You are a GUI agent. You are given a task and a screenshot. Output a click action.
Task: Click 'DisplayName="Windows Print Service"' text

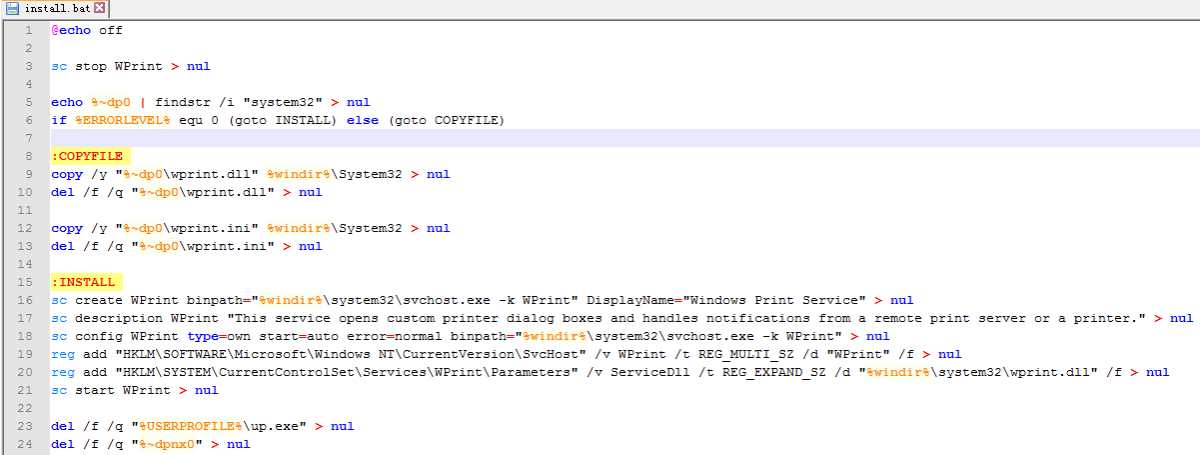[727, 300]
